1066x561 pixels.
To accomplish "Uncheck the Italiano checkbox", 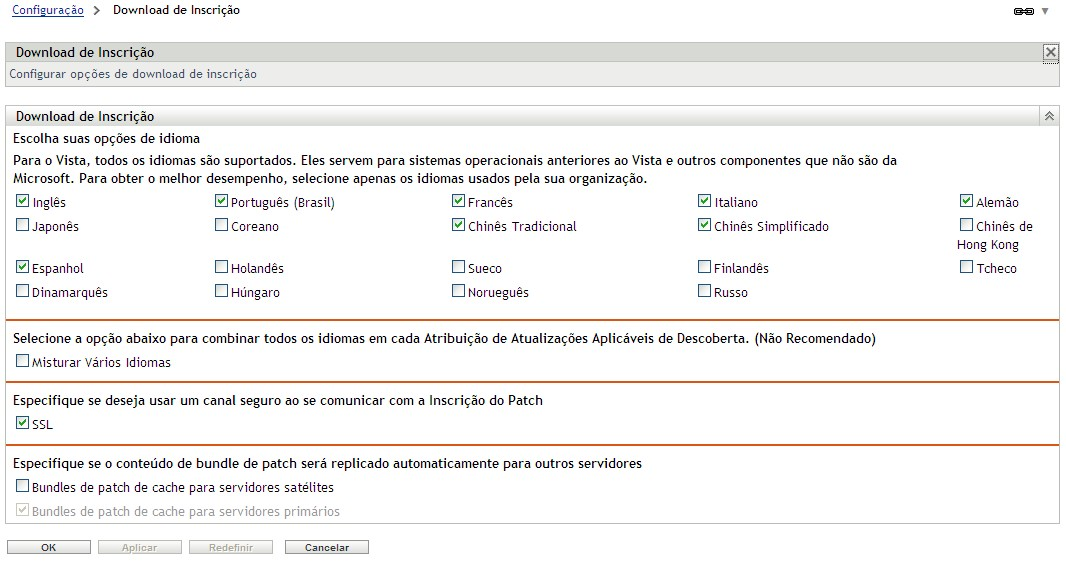I will pyautogui.click(x=704, y=201).
